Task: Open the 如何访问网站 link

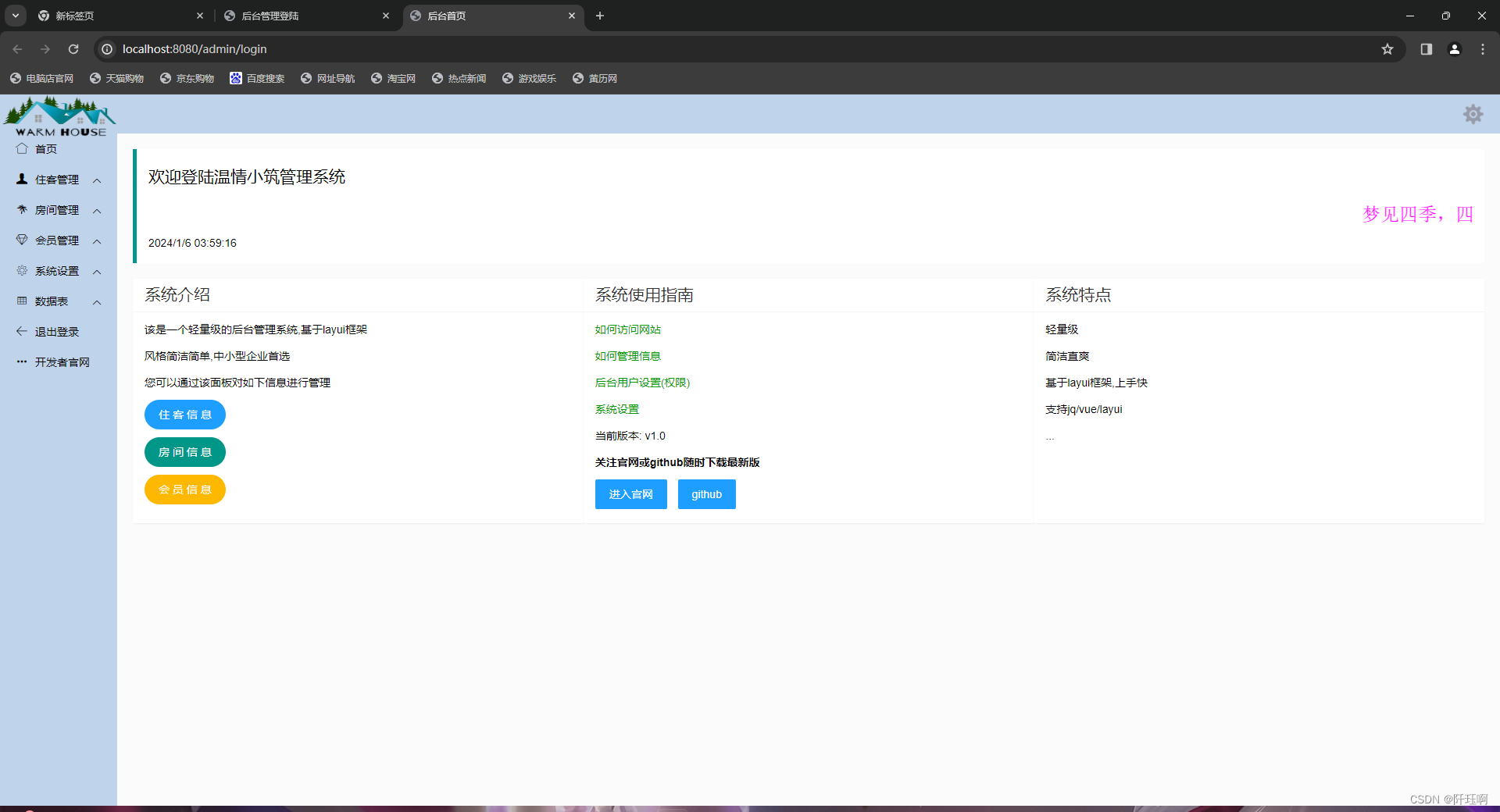Action: tap(627, 329)
